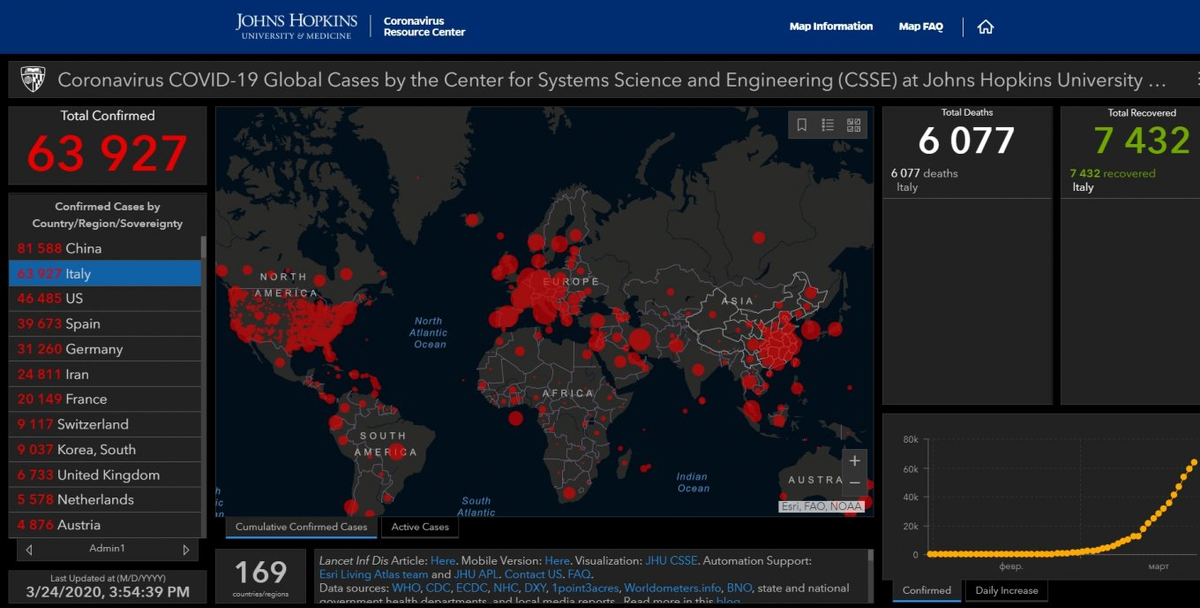Open the NHC data source link
The width and height of the screenshot is (1200, 608).
[x=506, y=587]
